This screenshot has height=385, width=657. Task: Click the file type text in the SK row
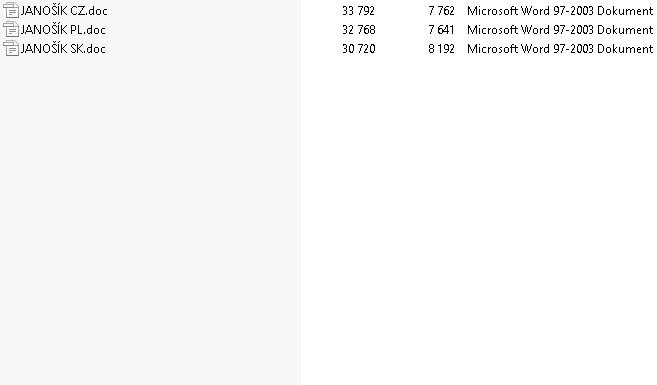coord(560,49)
